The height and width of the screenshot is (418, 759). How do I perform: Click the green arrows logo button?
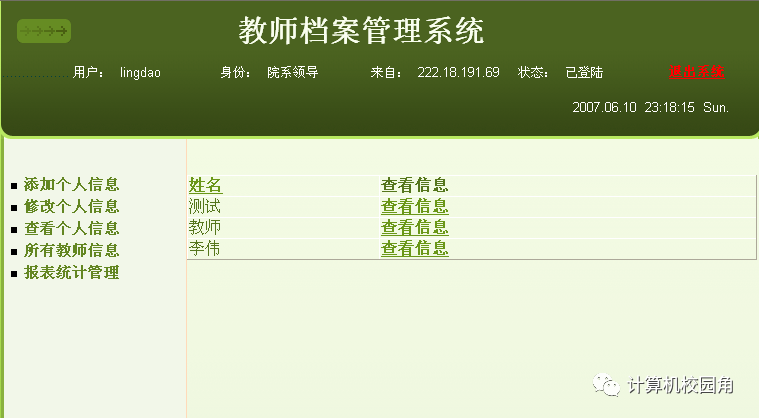[x=44, y=31]
